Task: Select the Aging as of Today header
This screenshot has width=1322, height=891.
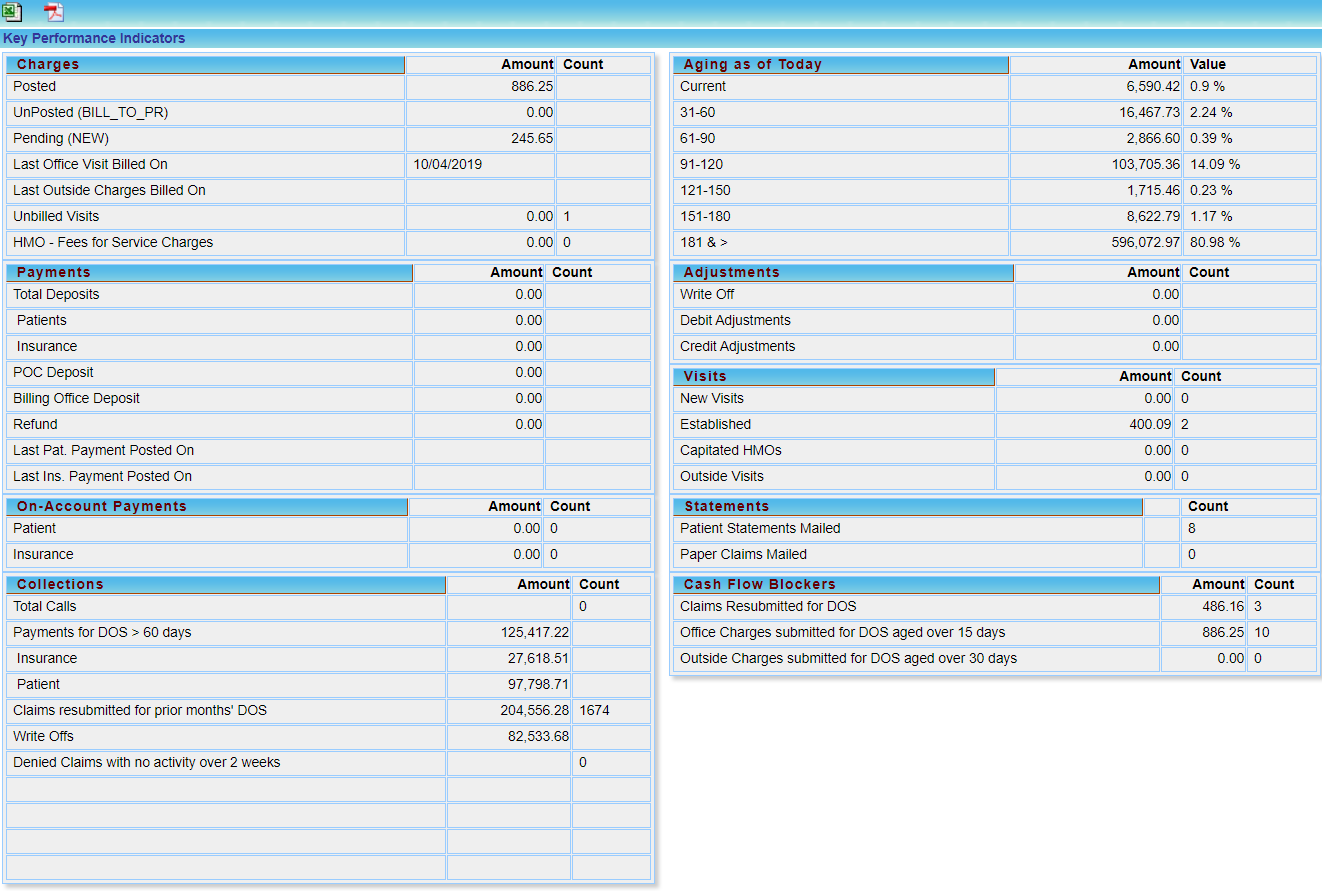Action: point(752,64)
